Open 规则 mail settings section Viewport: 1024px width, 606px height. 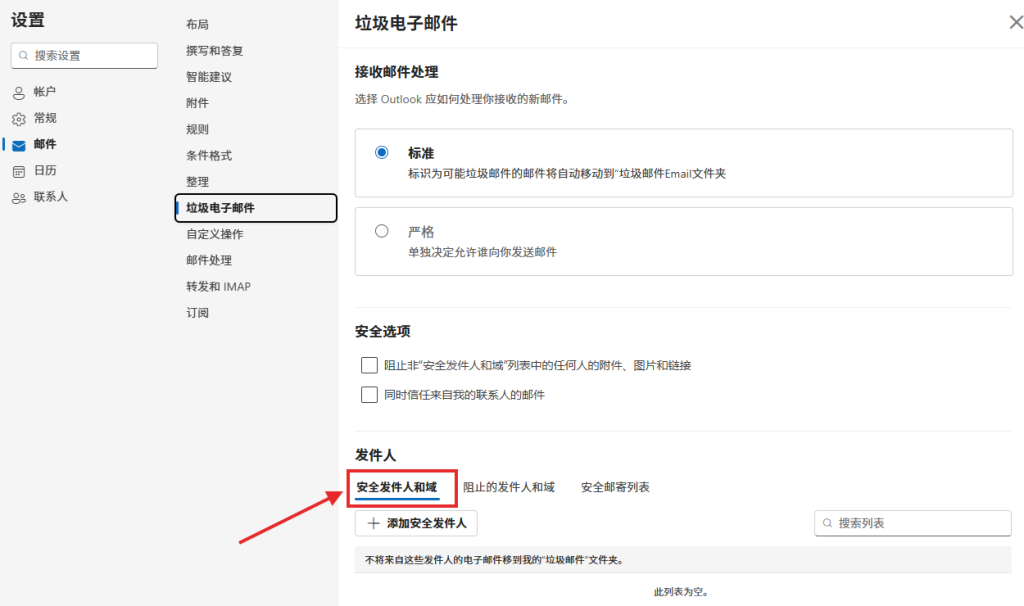point(197,129)
